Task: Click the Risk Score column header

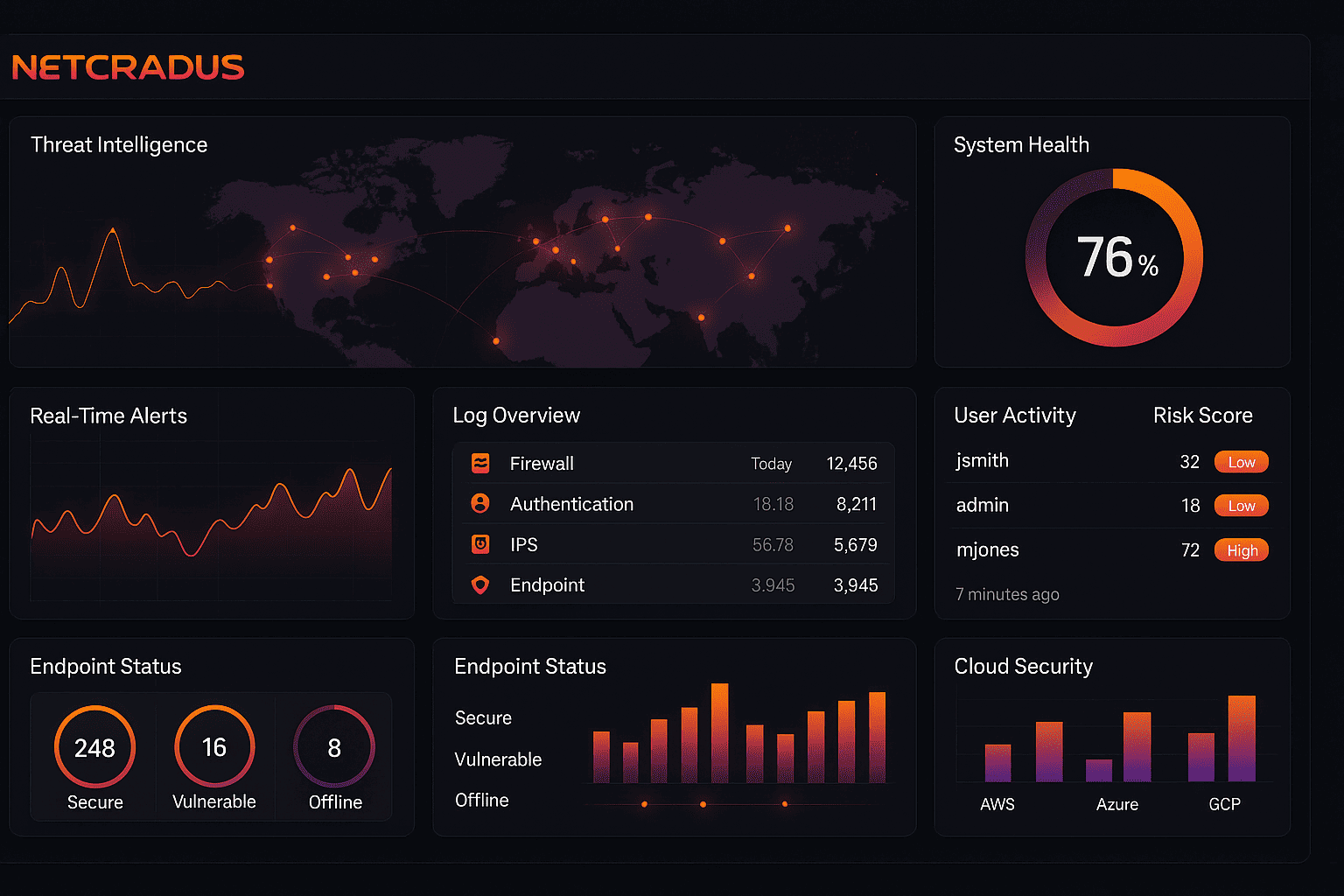Action: point(1202,416)
